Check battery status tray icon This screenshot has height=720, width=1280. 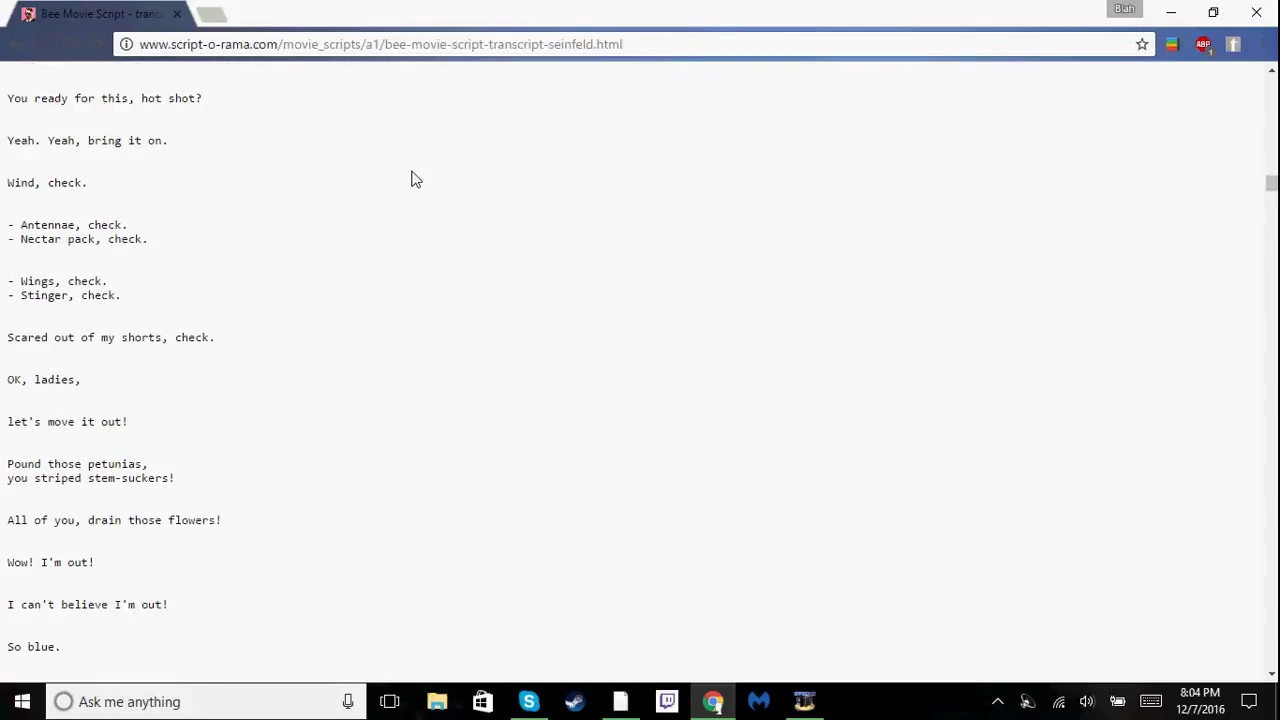(1117, 701)
